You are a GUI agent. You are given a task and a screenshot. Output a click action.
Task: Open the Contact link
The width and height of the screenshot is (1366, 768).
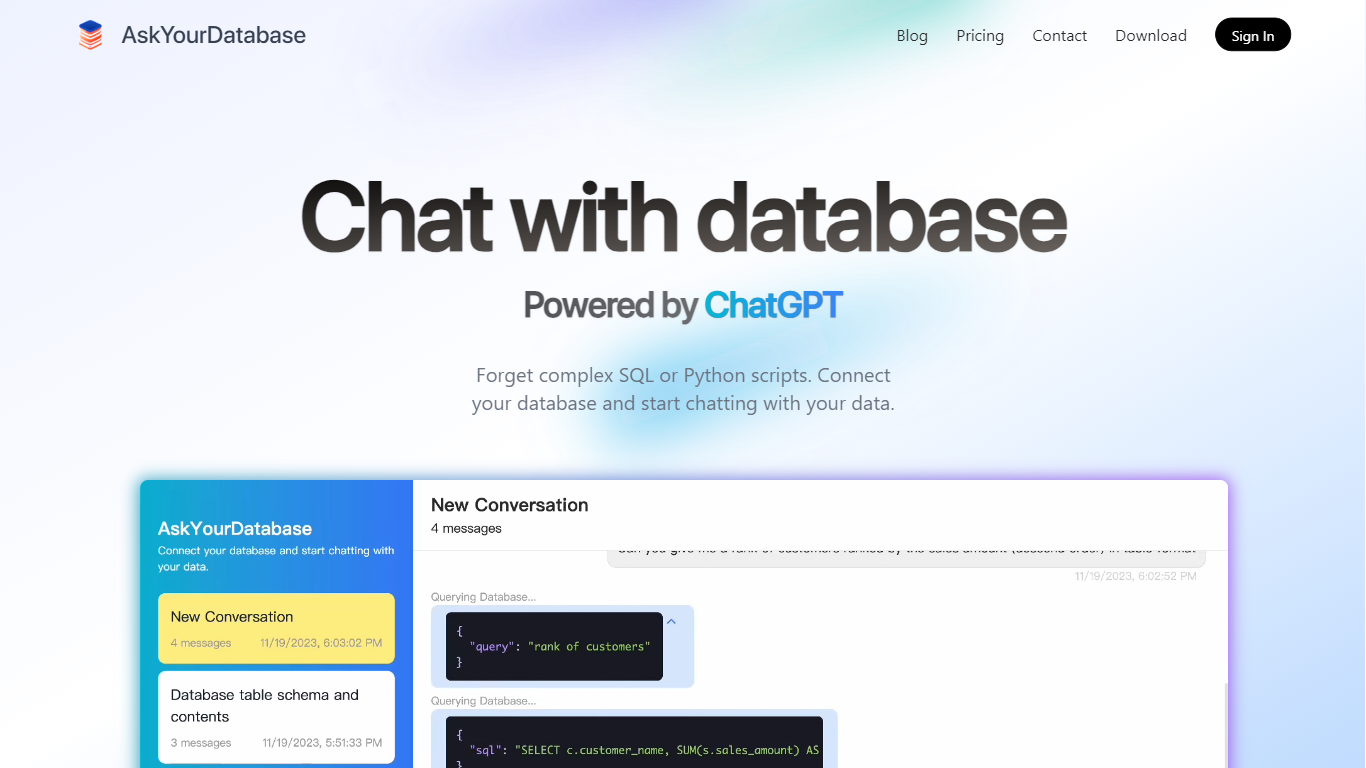tap(1059, 35)
